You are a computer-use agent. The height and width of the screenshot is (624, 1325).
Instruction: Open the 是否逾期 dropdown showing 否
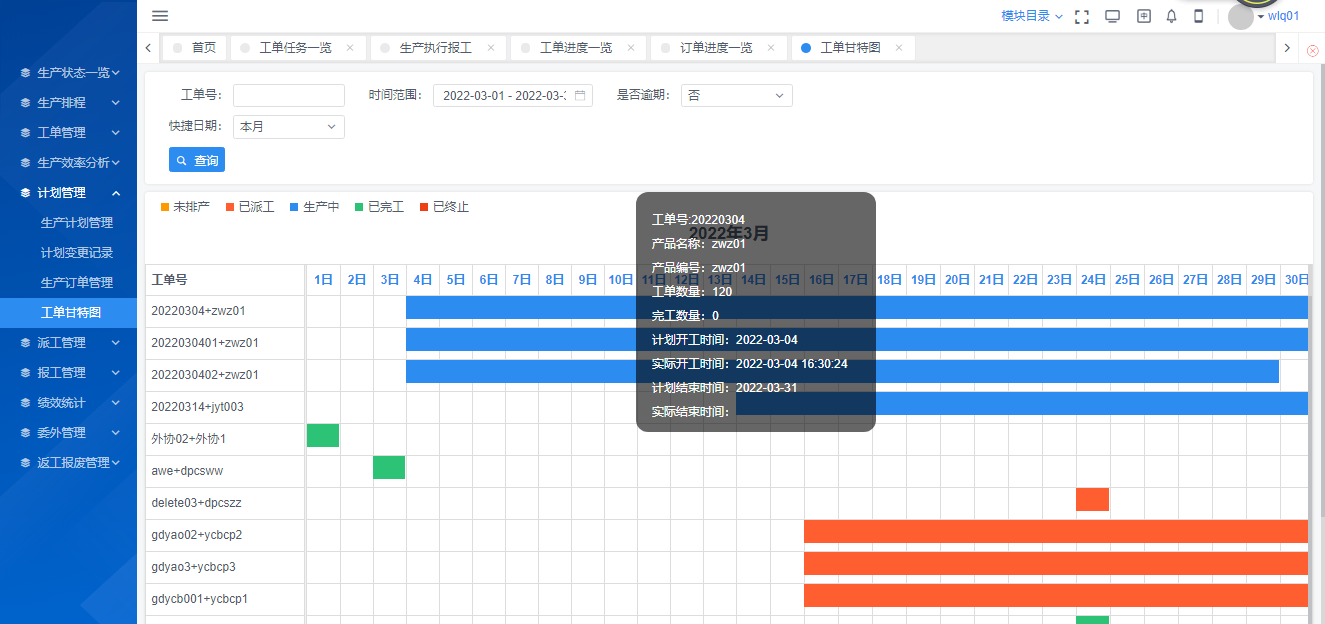tap(737, 96)
